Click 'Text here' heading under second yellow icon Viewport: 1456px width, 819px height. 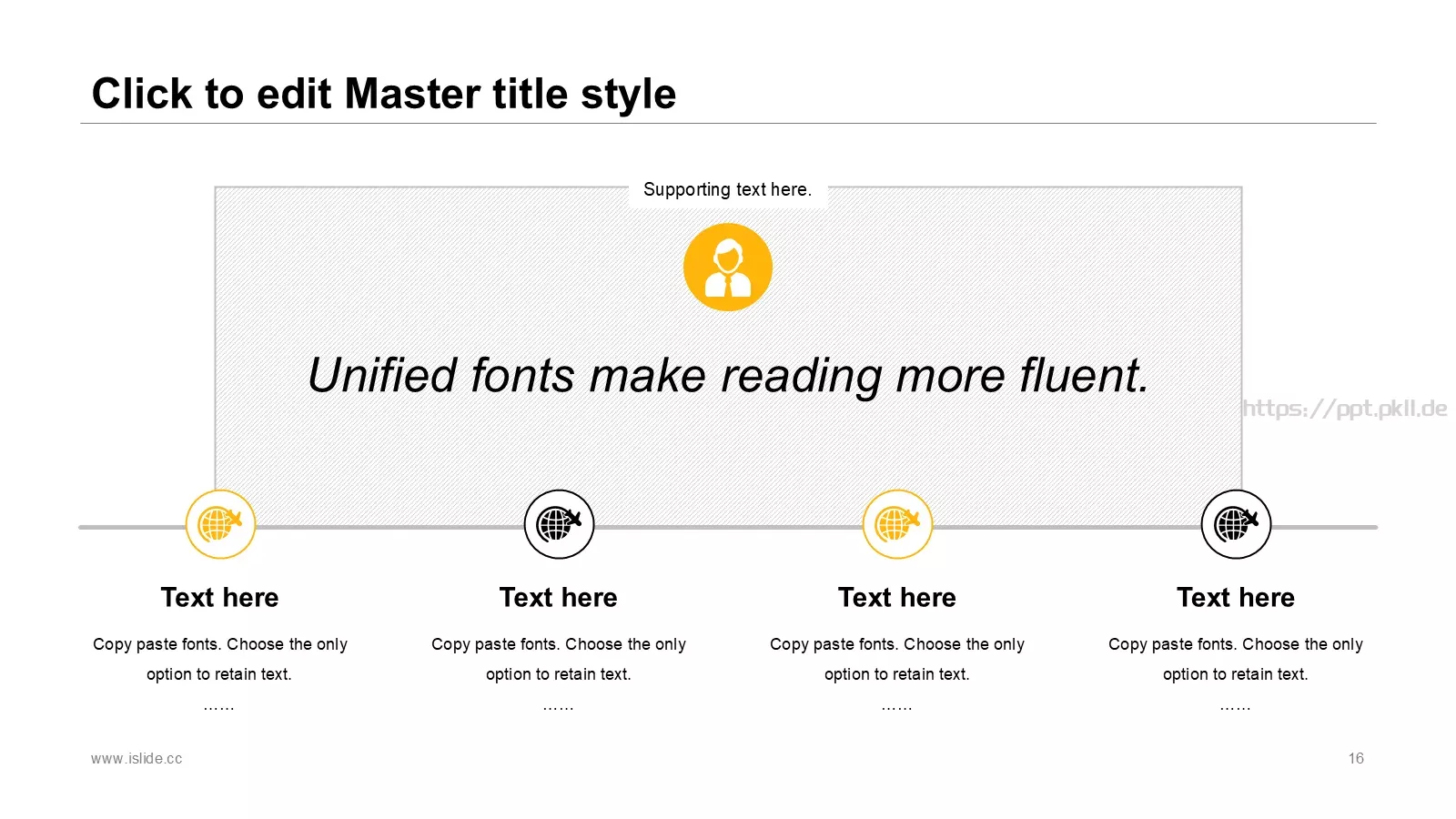(897, 598)
